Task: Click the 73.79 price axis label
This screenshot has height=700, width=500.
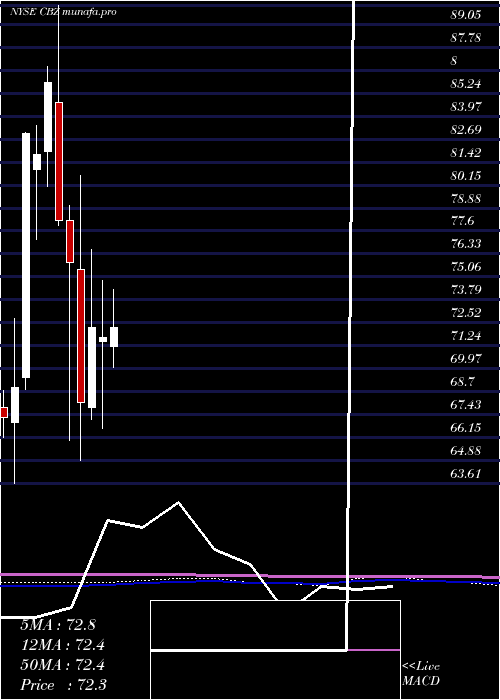Action: (466, 290)
